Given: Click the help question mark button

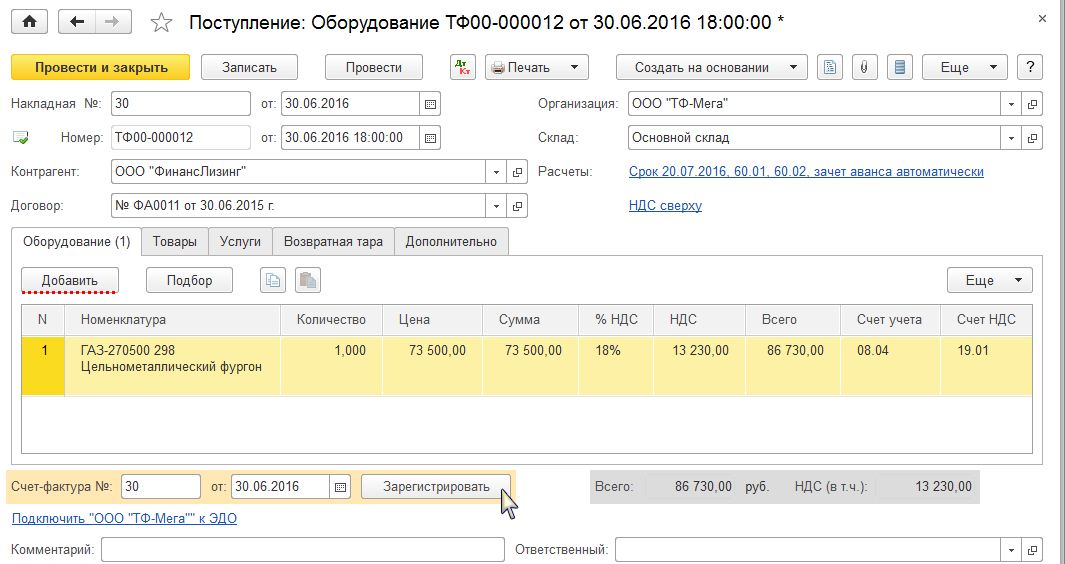Looking at the screenshot, I should point(1029,67).
